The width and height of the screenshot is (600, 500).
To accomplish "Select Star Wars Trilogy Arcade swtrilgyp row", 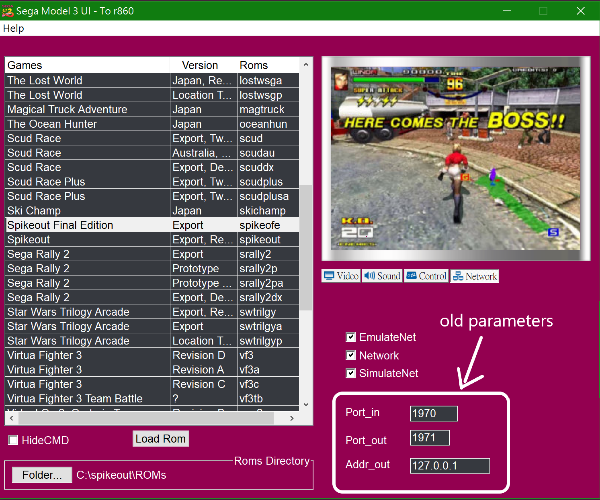I will pos(152,340).
